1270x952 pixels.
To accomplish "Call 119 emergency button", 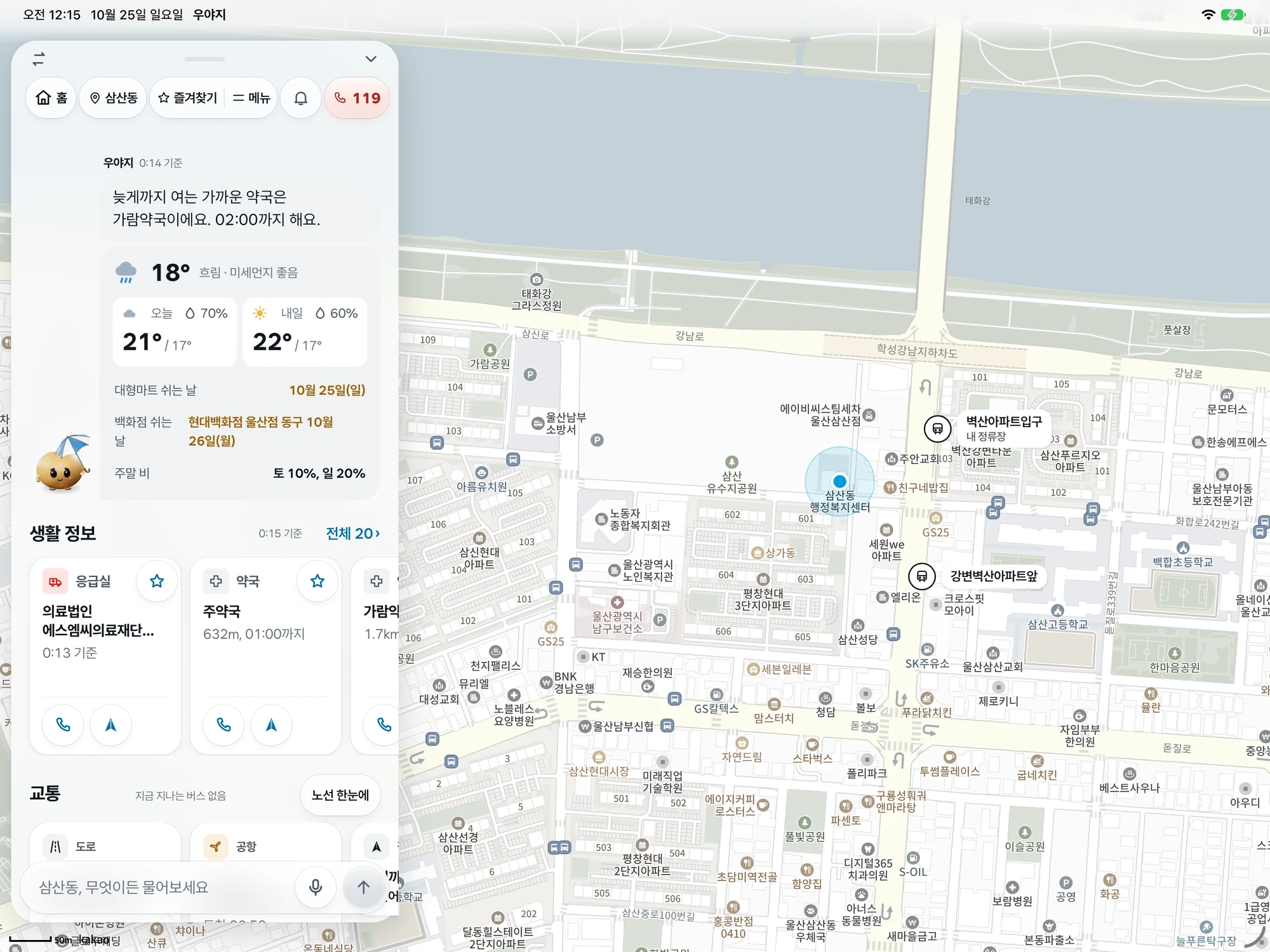I will (357, 98).
